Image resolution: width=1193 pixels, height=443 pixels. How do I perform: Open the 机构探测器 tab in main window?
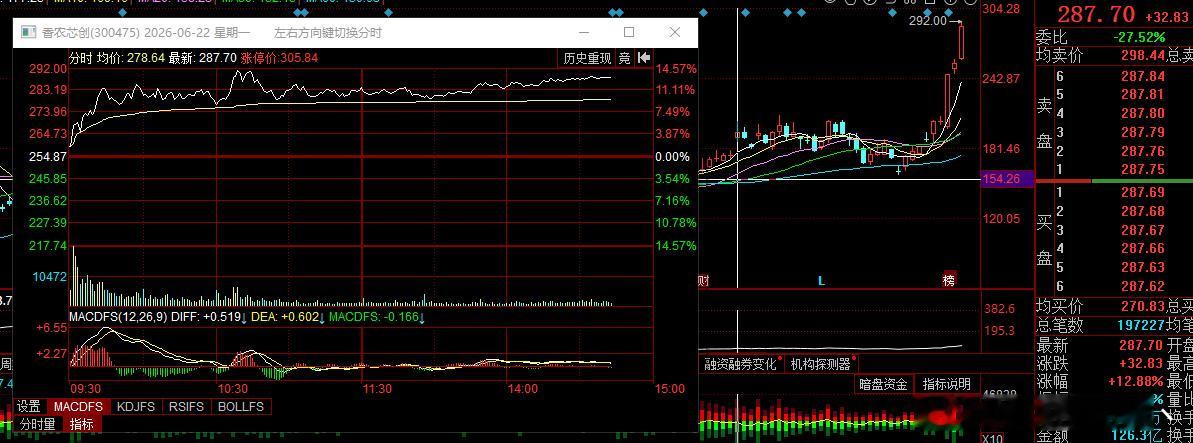click(x=821, y=364)
